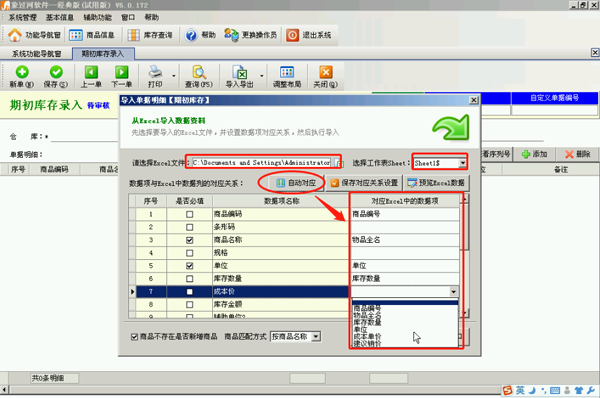This screenshot has height=398, width=600.
Task: Click the 保存对应关系设置 button
Action: tap(364, 183)
